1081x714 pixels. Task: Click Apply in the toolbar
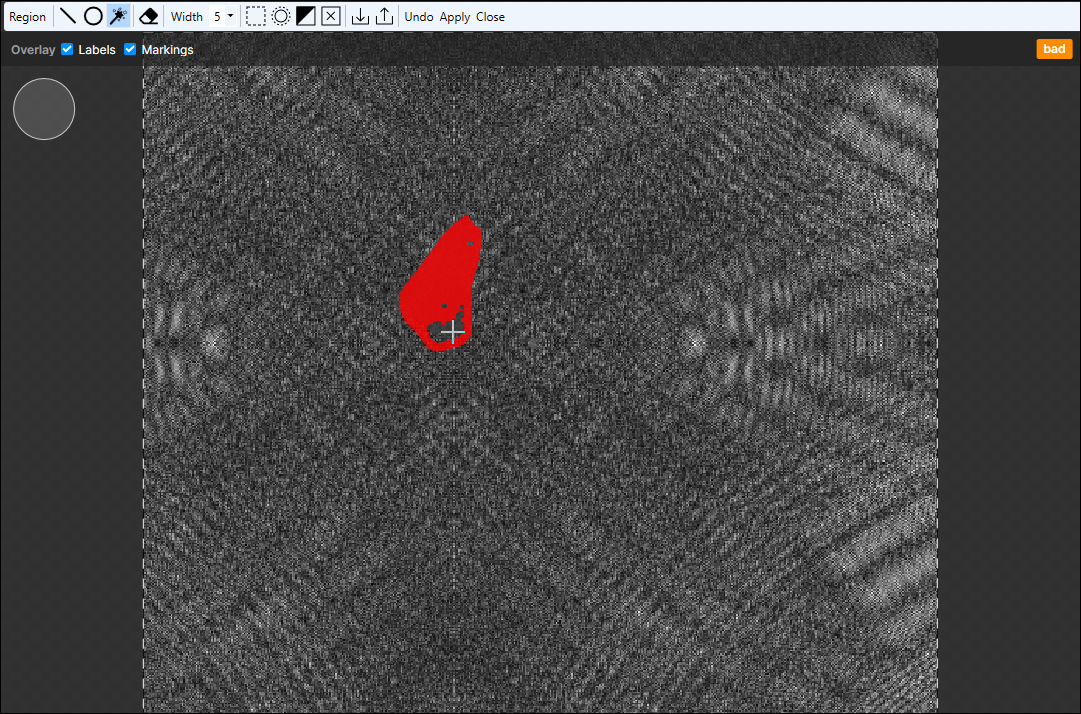[x=455, y=17]
